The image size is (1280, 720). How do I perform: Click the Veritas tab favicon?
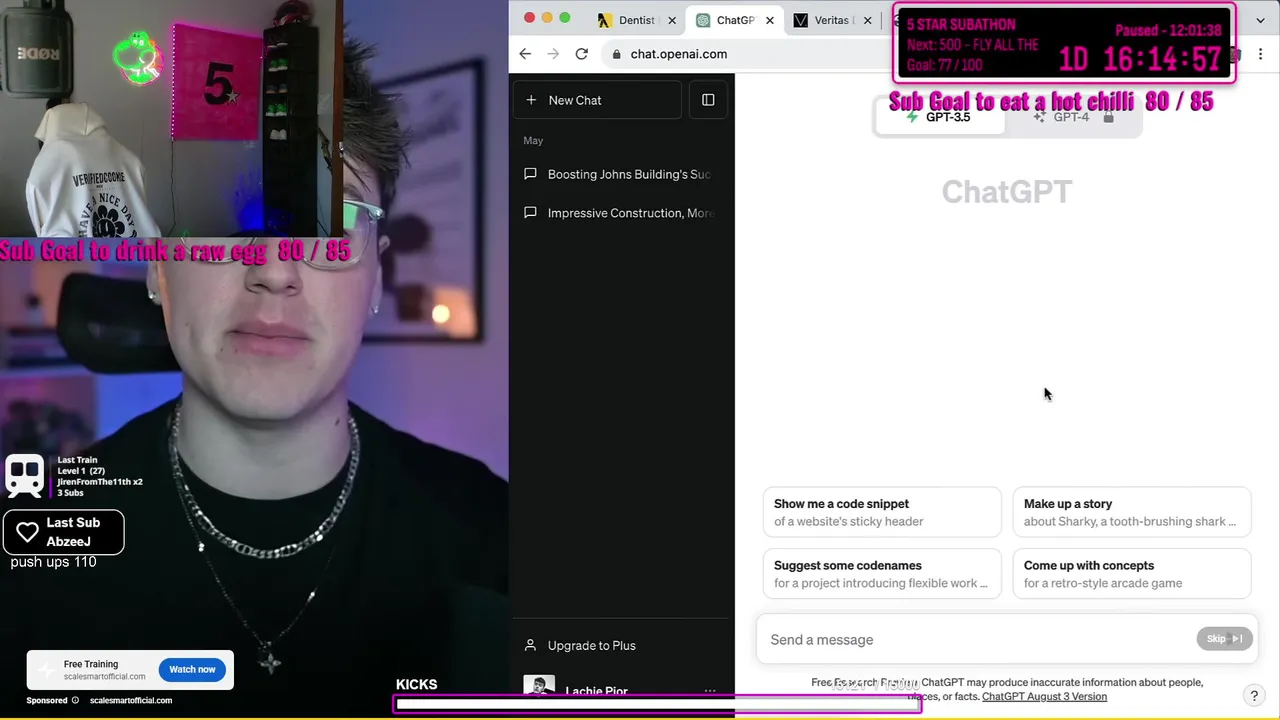pos(801,20)
